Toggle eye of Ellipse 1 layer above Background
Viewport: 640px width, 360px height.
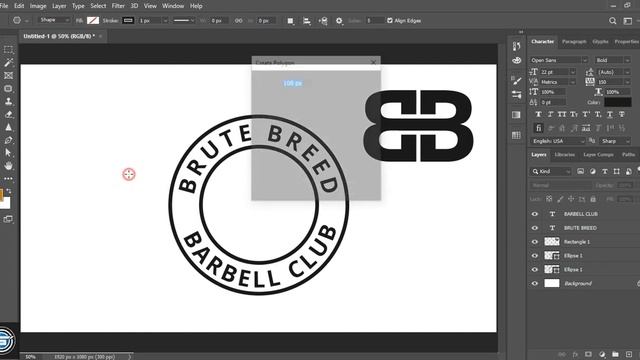click(x=535, y=269)
